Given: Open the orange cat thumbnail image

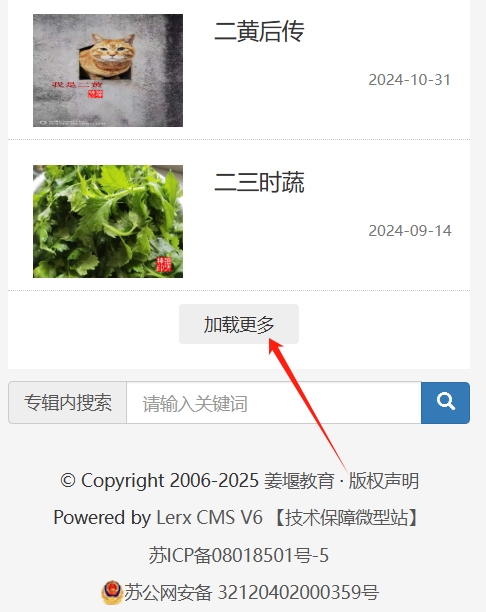Looking at the screenshot, I should (108, 70).
